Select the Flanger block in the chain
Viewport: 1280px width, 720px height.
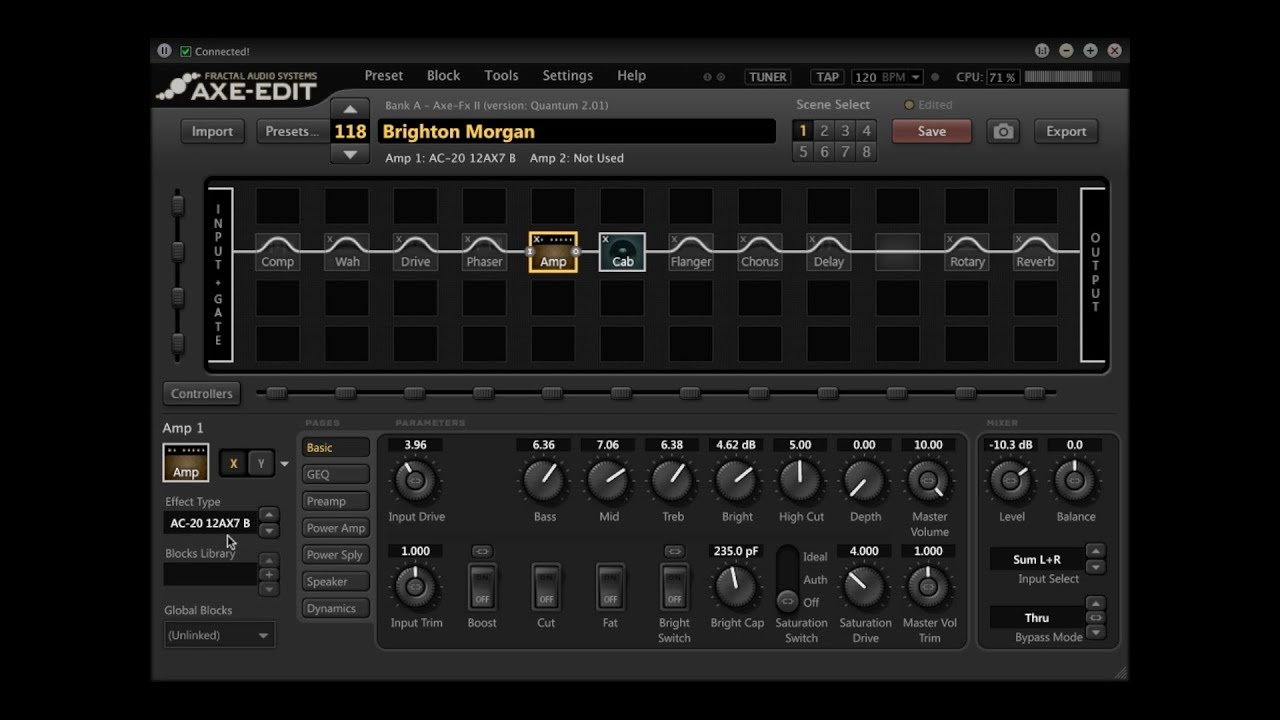(691, 252)
